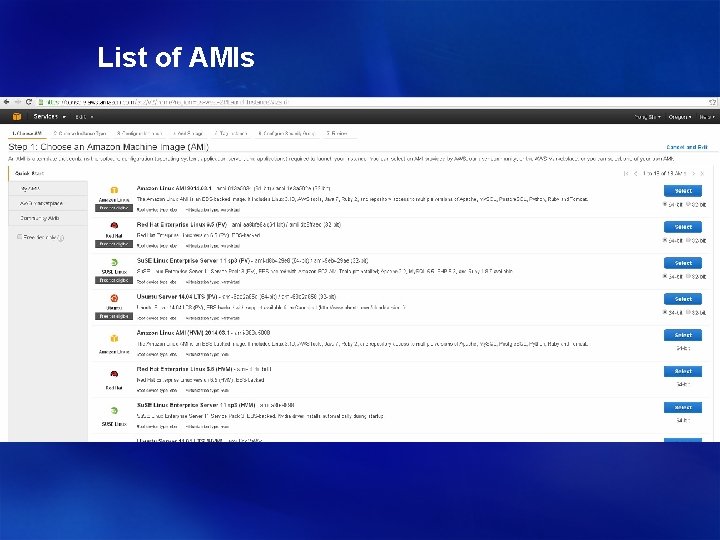Go to previous page of AMI list
The image size is (720, 540).
[x=636, y=174]
